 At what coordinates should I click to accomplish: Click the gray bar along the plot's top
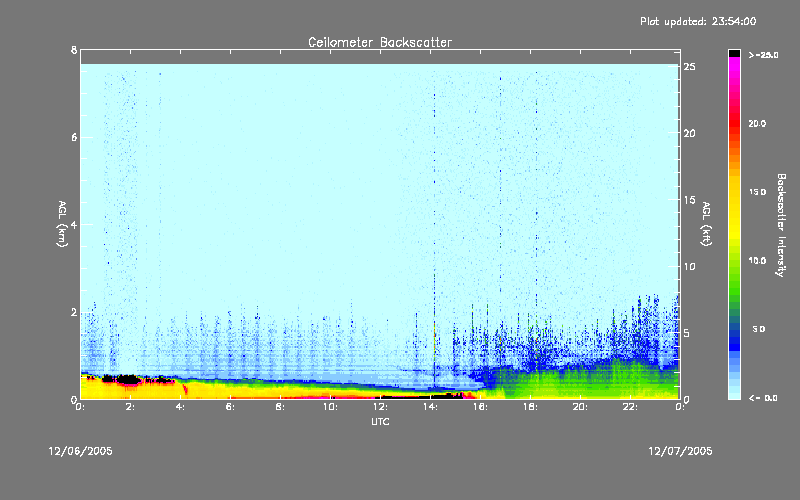[380, 57]
